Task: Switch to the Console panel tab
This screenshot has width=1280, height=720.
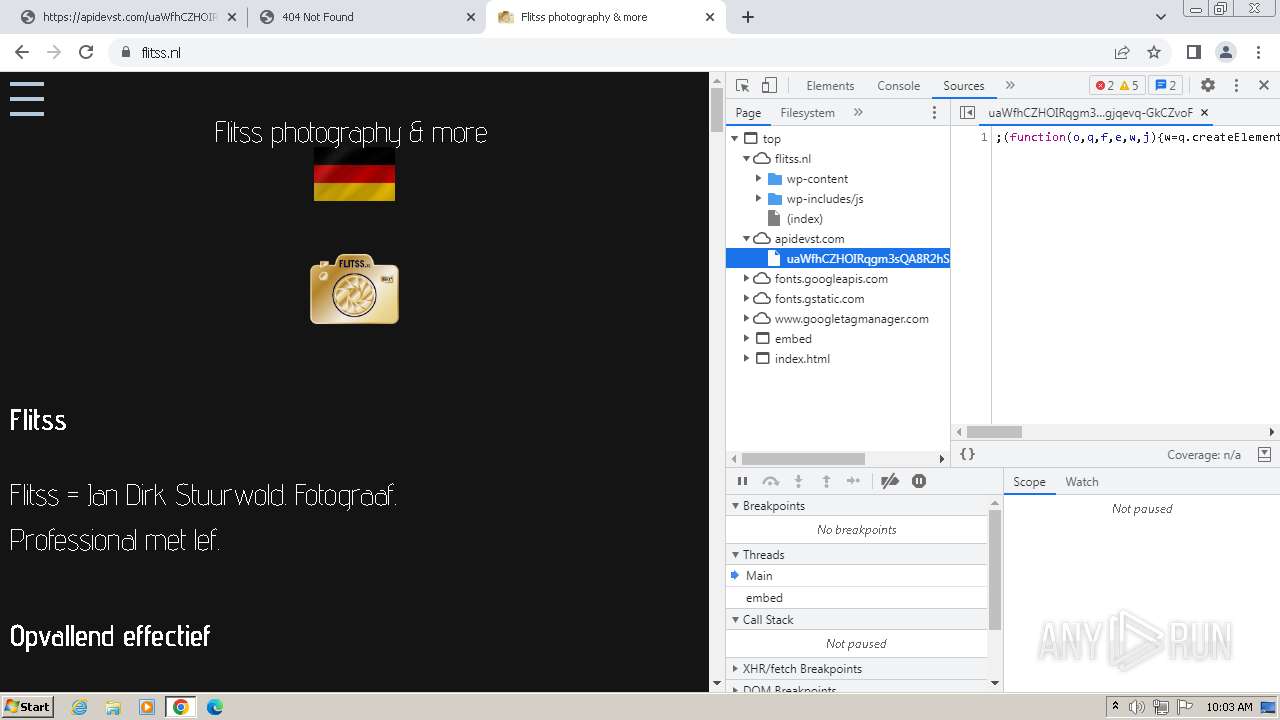Action: tap(898, 86)
